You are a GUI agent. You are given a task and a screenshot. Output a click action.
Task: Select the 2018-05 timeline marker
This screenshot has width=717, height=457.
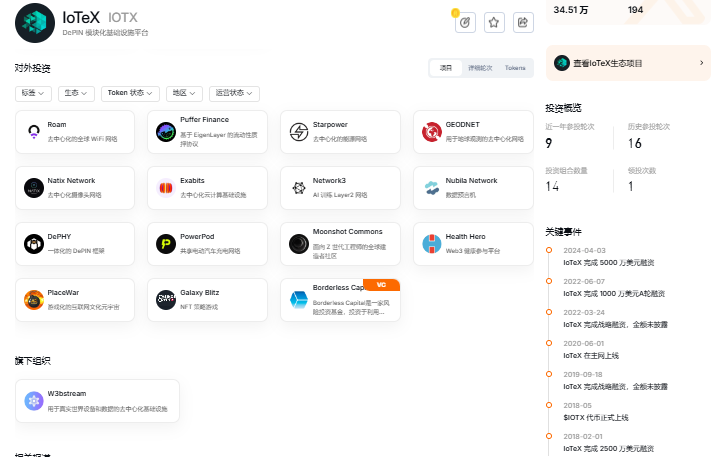[549, 405]
